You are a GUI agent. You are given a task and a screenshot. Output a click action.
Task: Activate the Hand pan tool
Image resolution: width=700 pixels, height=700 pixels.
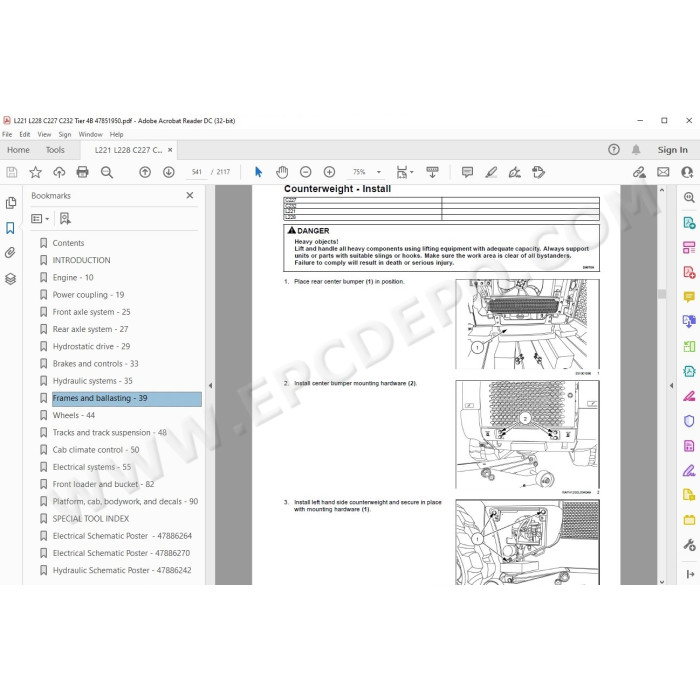(x=282, y=172)
